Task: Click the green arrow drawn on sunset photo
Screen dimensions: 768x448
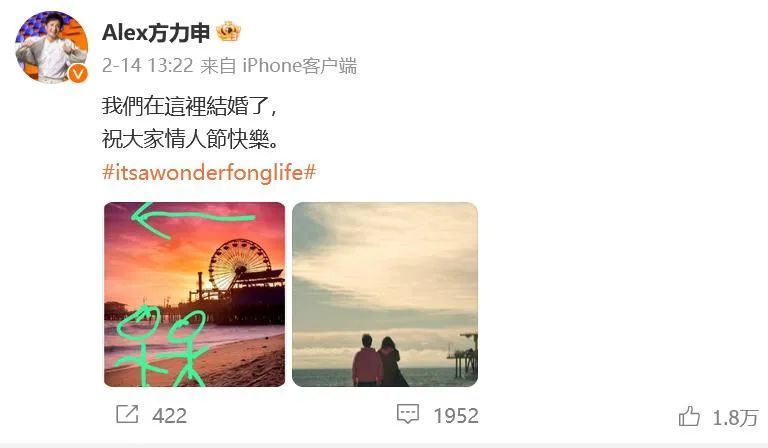Action: click(x=193, y=219)
